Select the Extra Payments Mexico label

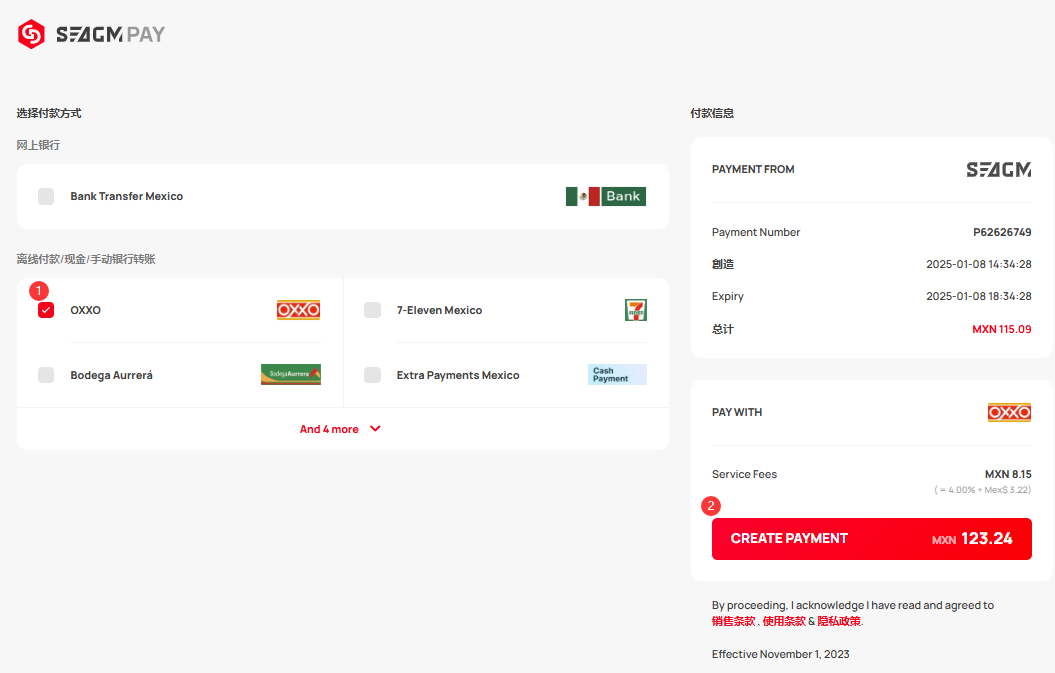click(458, 375)
